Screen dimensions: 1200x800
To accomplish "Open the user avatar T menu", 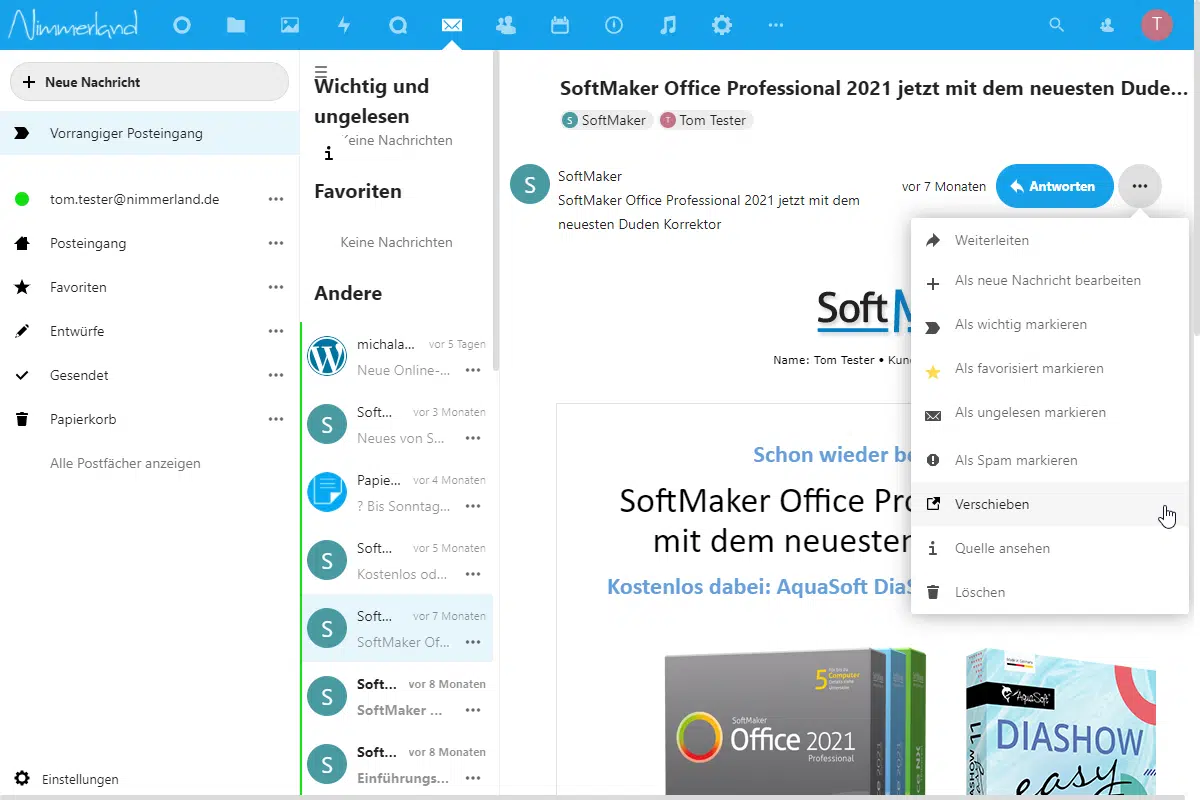I will pyautogui.click(x=1157, y=25).
